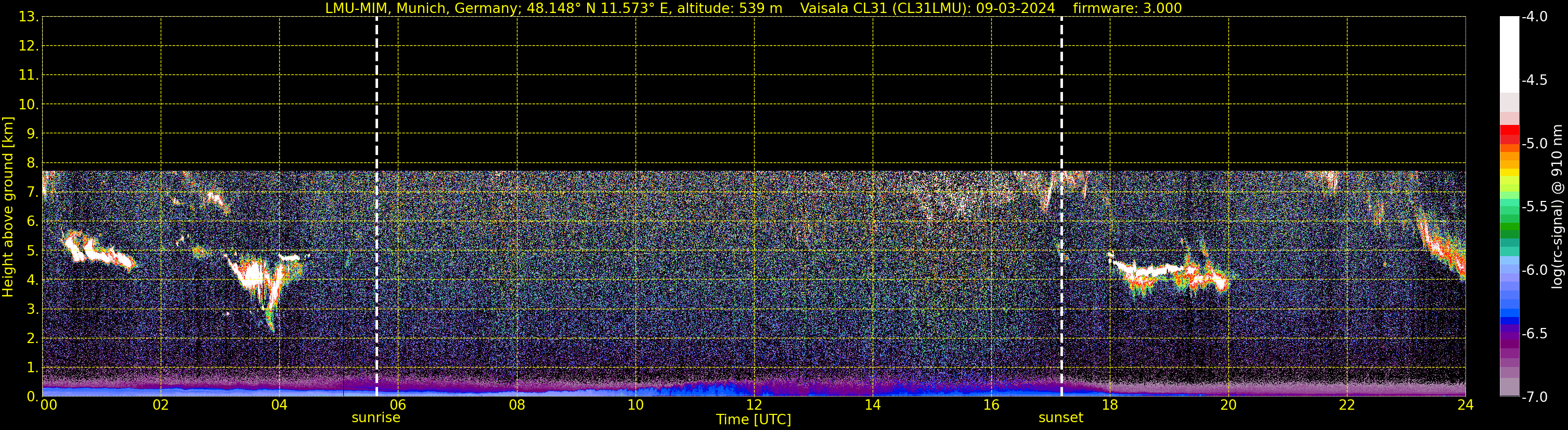
Task: Click the sunset label below the time axis
Action: coord(1060,418)
